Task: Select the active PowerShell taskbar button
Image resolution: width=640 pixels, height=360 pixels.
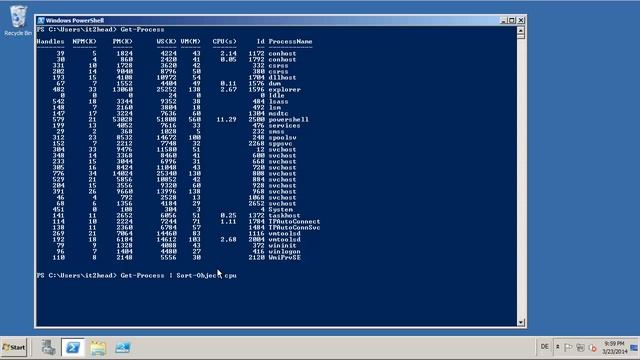Action: [73, 347]
